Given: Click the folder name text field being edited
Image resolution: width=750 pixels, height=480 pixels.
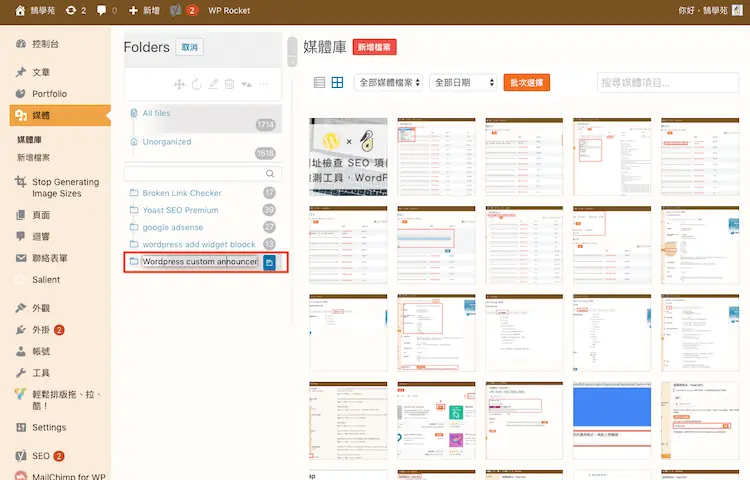Looking at the screenshot, I should click(200, 262).
